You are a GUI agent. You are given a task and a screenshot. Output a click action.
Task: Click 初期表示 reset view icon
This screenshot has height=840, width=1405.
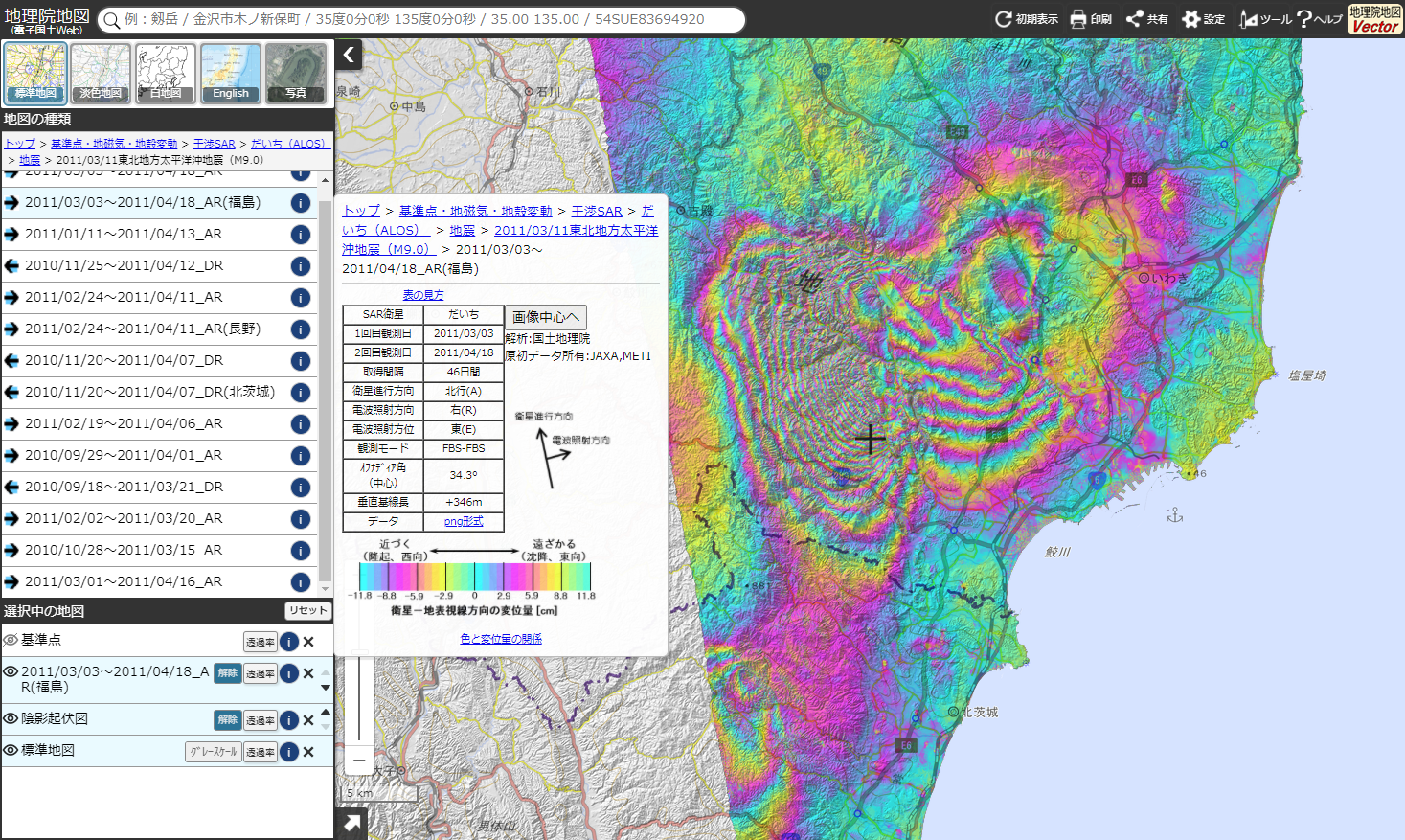tap(1026, 19)
